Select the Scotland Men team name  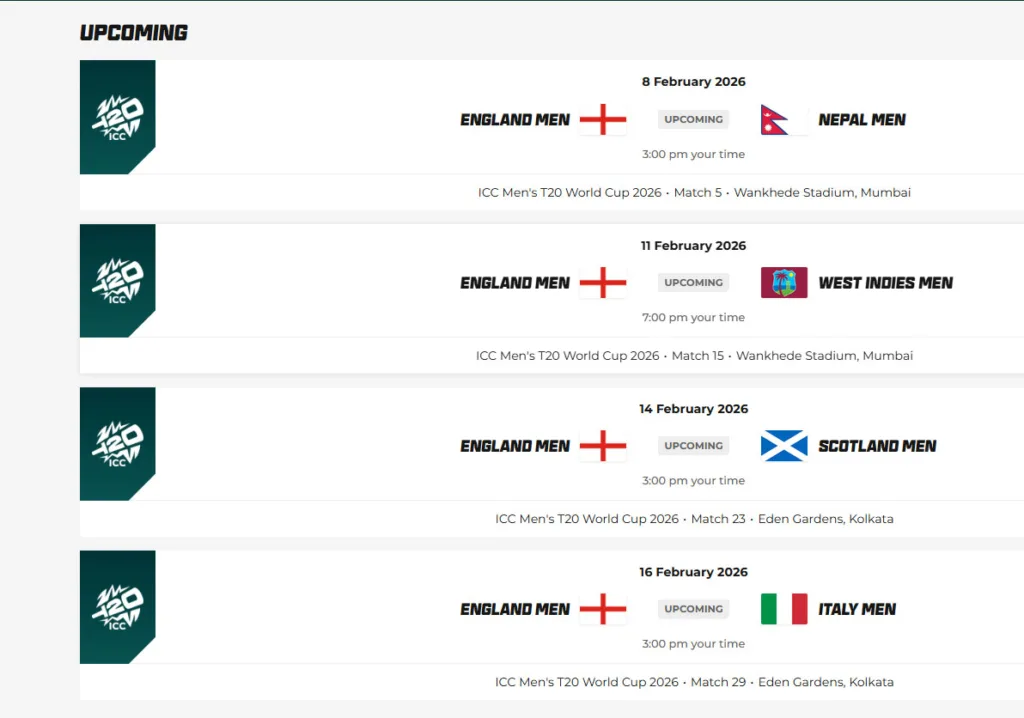click(877, 446)
